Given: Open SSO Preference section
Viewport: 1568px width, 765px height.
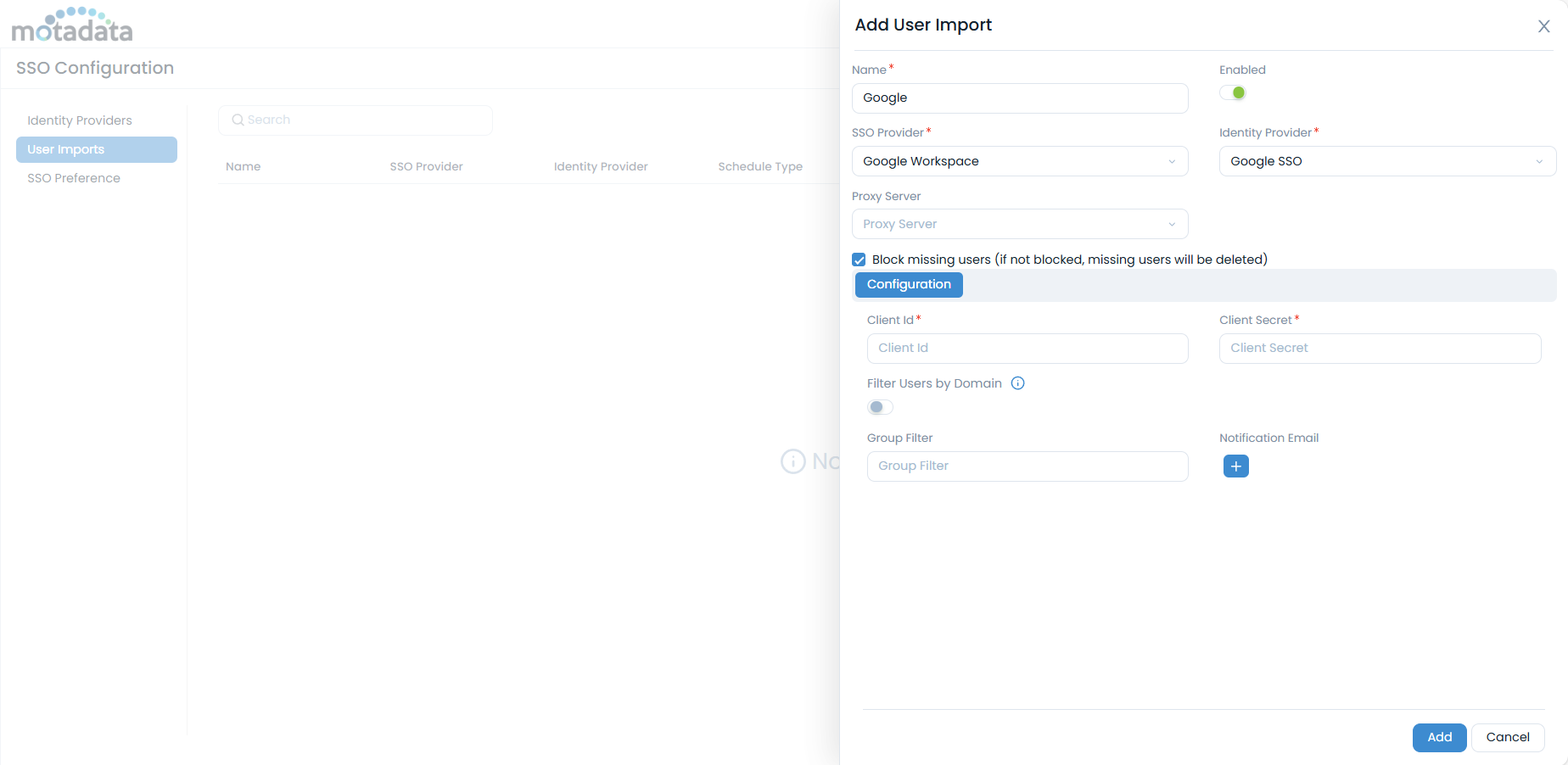Looking at the screenshot, I should [x=74, y=178].
